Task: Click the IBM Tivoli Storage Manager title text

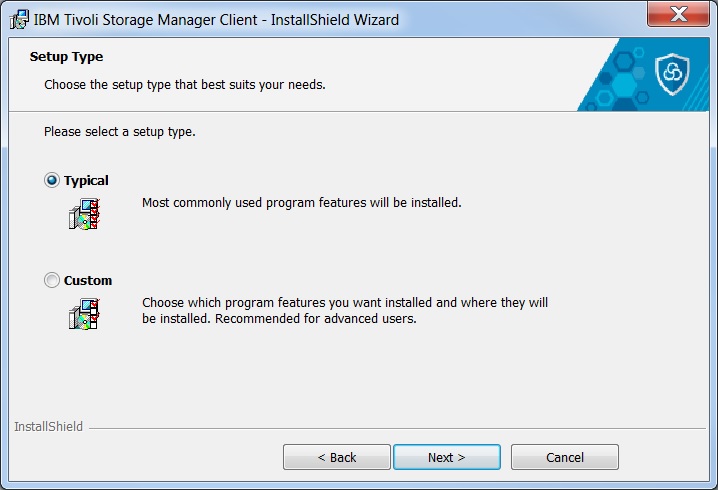Action: click(x=216, y=20)
